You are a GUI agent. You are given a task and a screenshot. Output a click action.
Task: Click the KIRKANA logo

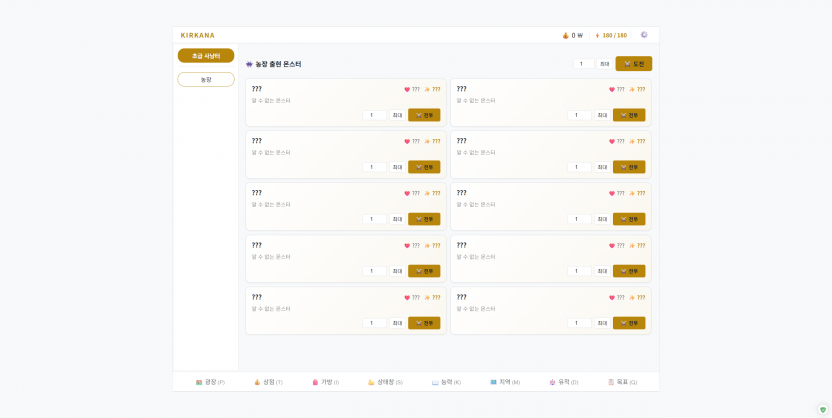pos(197,36)
